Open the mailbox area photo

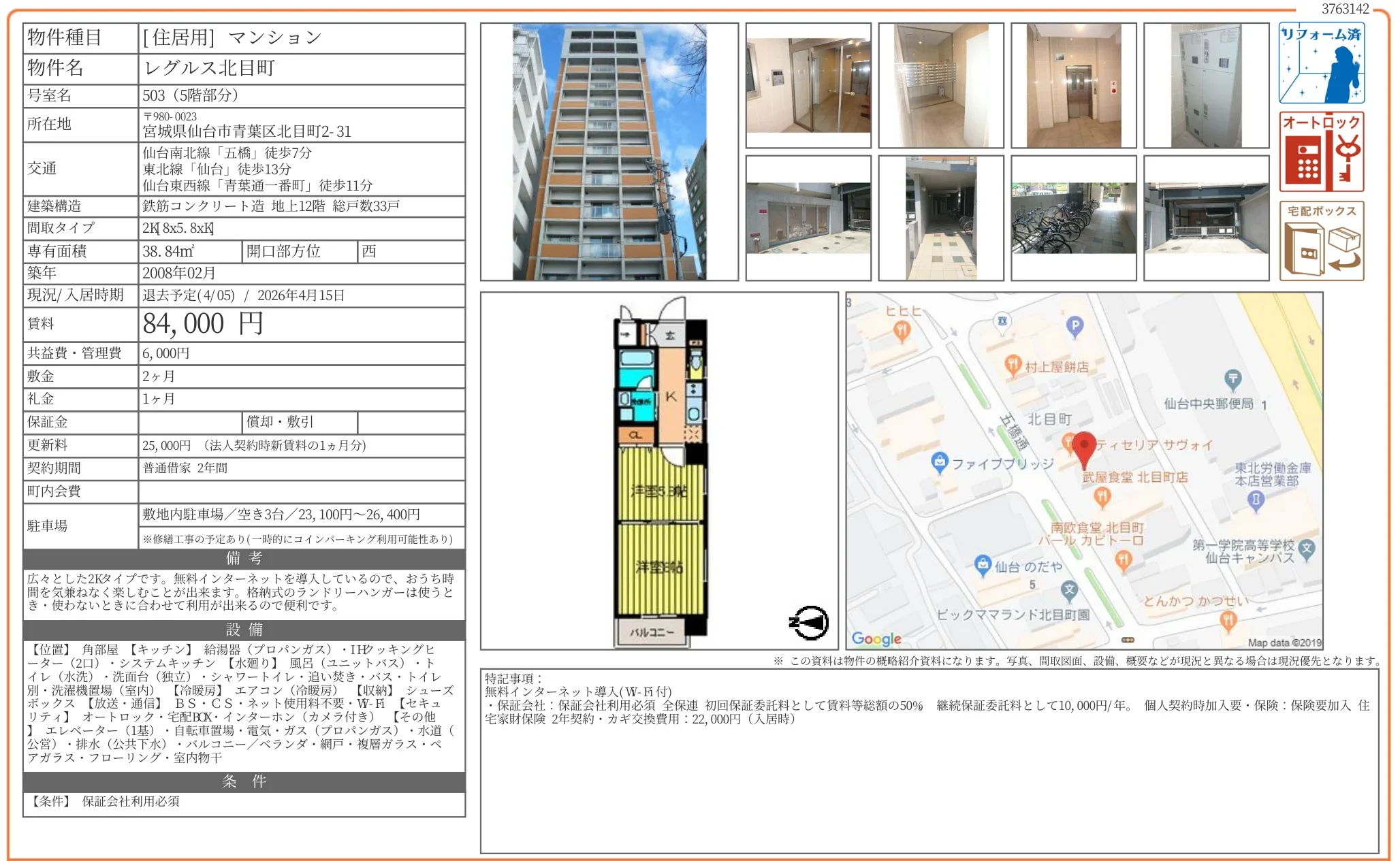pyautogui.click(x=940, y=86)
